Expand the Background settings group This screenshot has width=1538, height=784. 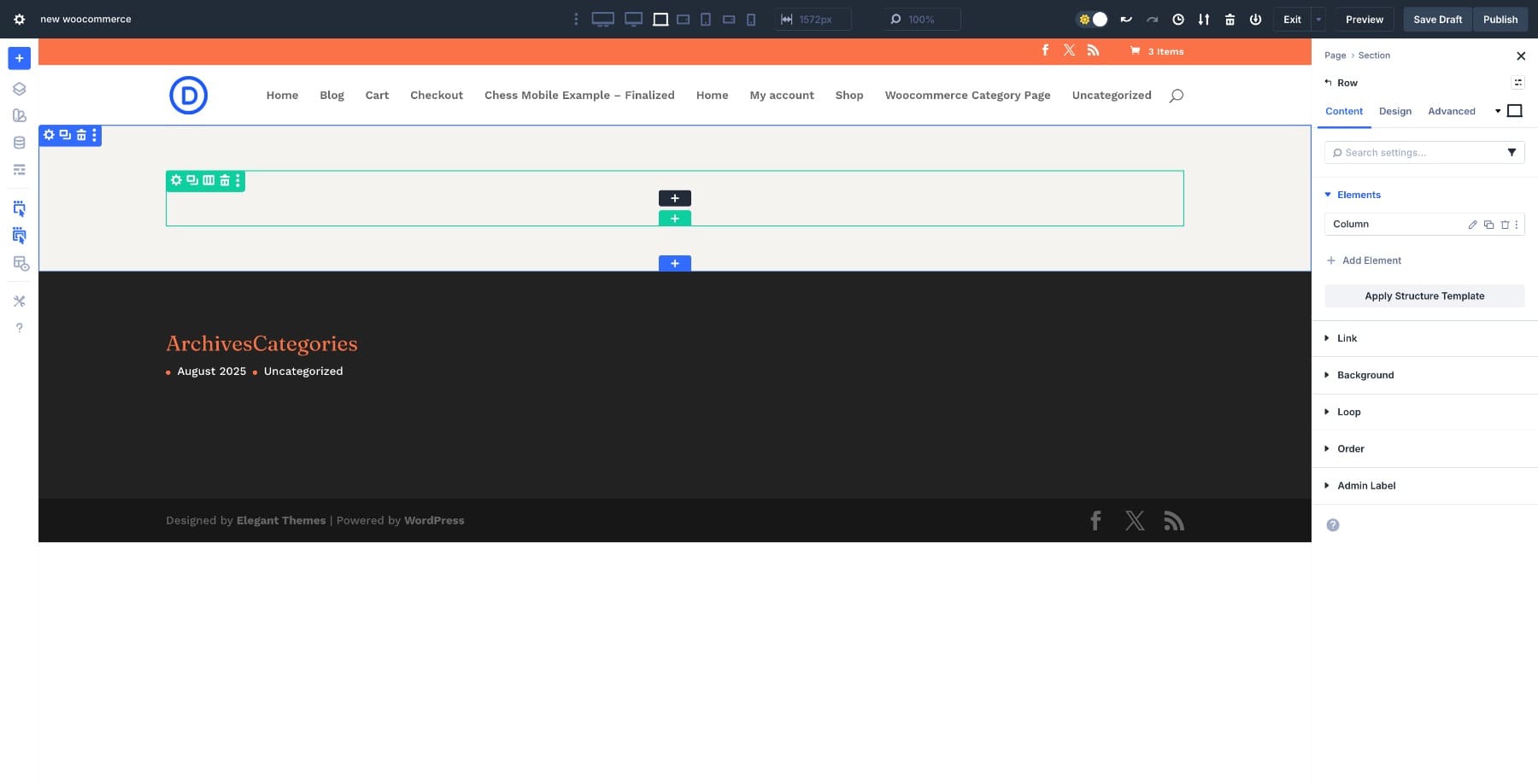click(1365, 375)
